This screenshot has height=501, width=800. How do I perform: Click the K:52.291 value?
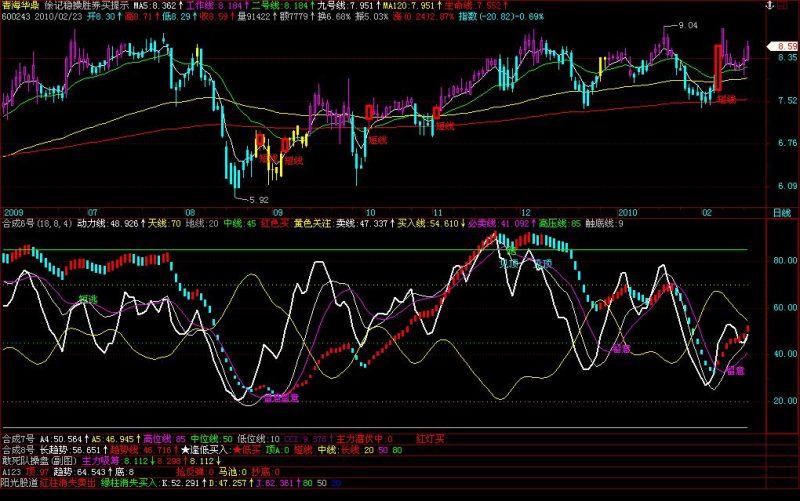tap(183, 483)
